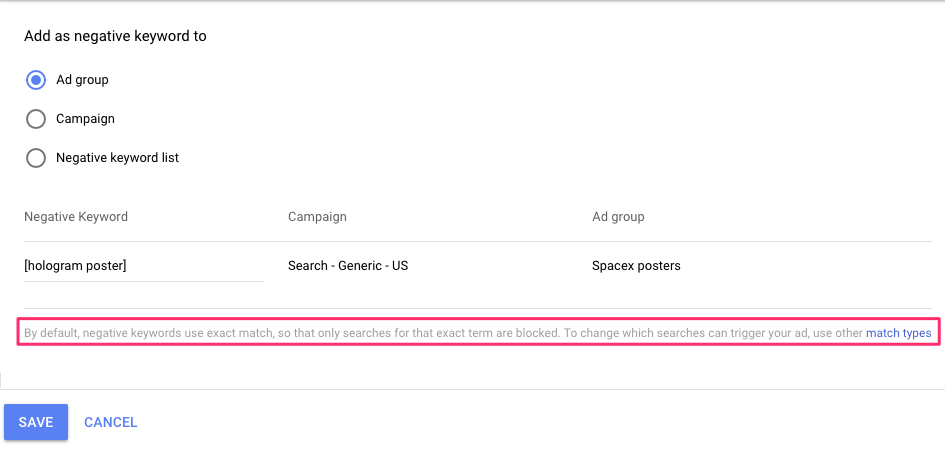
Task: Click the 'Campaign' radio label text
Action: click(85, 119)
